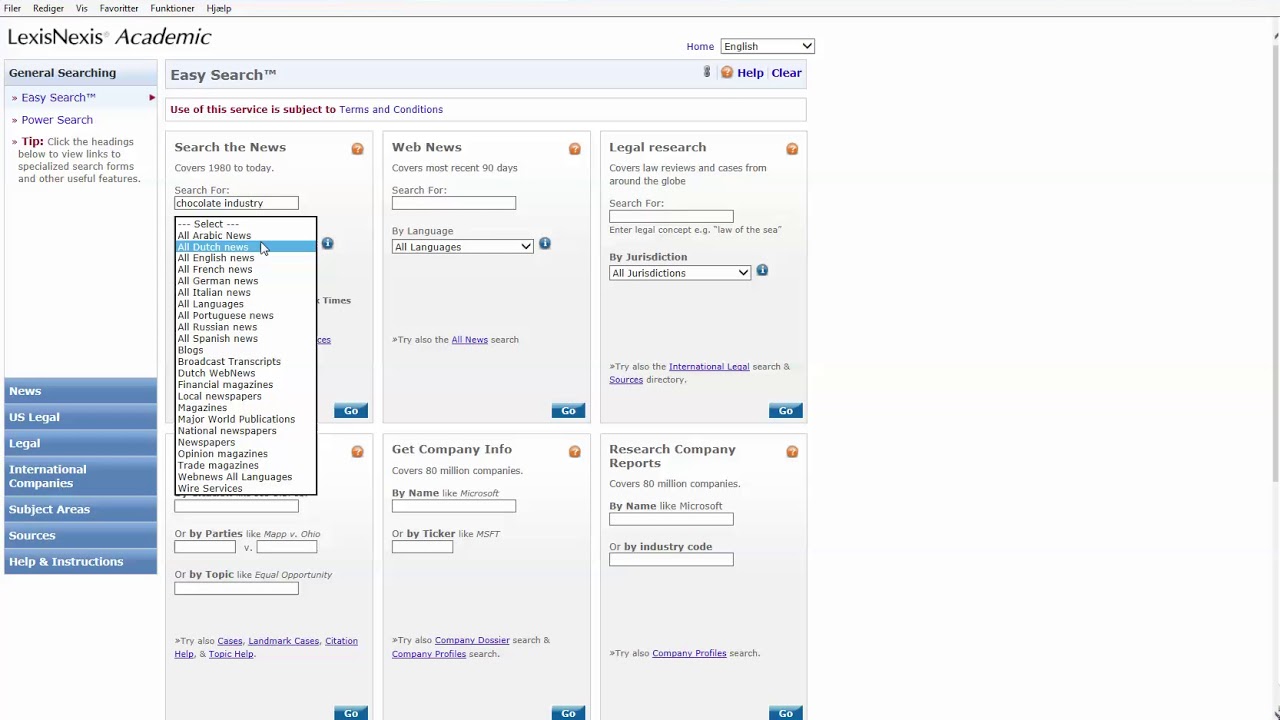The width and height of the screenshot is (1280, 720).
Task: Open help icon in Legal research panel
Action: point(792,149)
